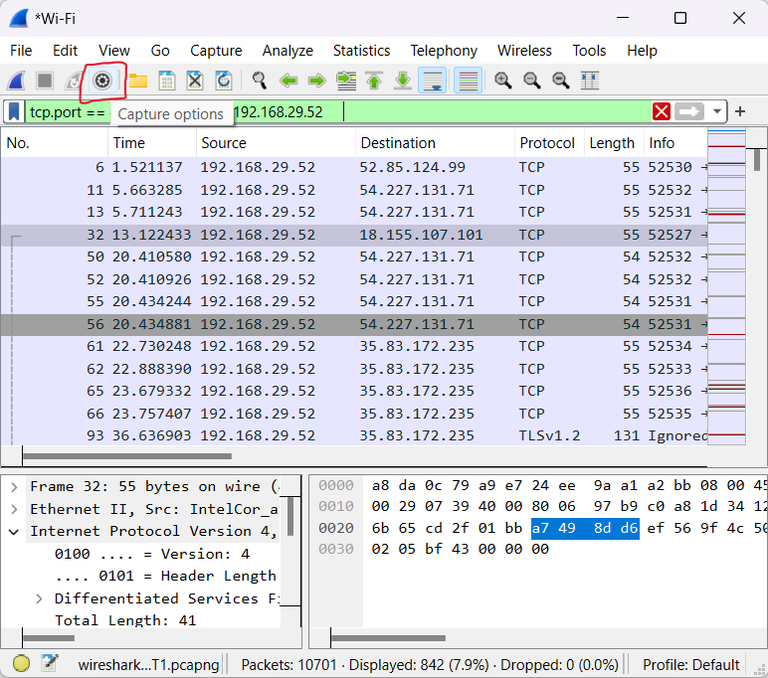Click Profile: Default in status bar
Image resolution: width=768 pixels, height=678 pixels.
point(691,664)
